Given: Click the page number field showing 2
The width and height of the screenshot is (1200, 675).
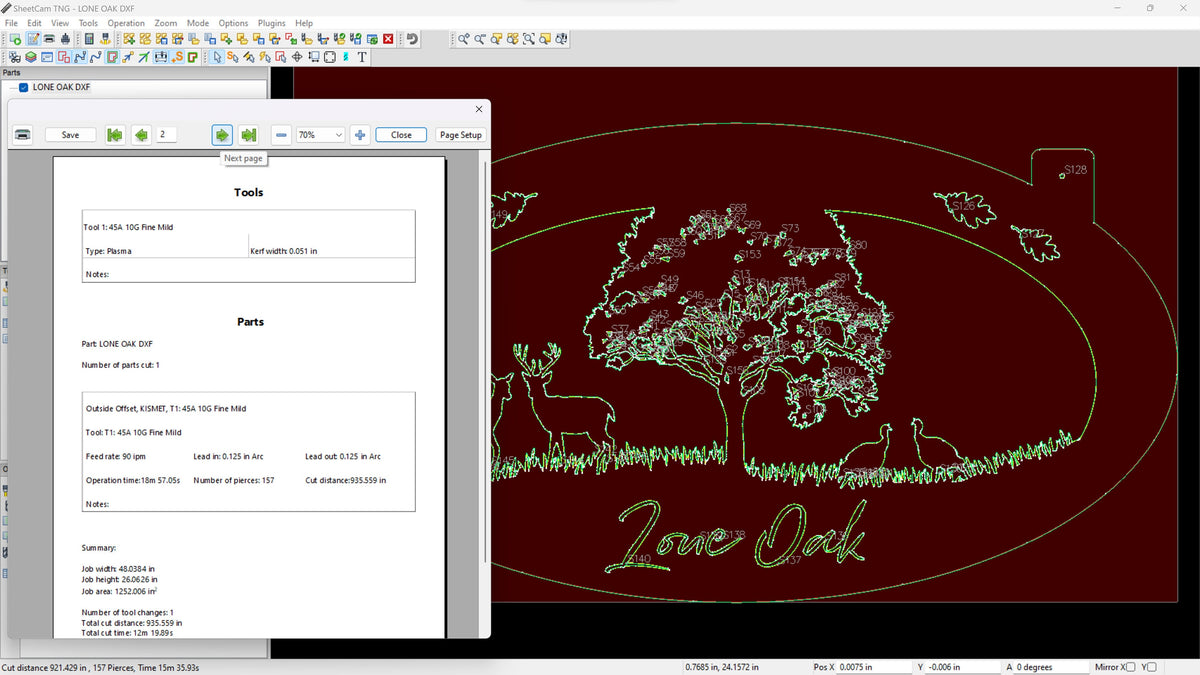Looking at the screenshot, I should [x=166, y=134].
